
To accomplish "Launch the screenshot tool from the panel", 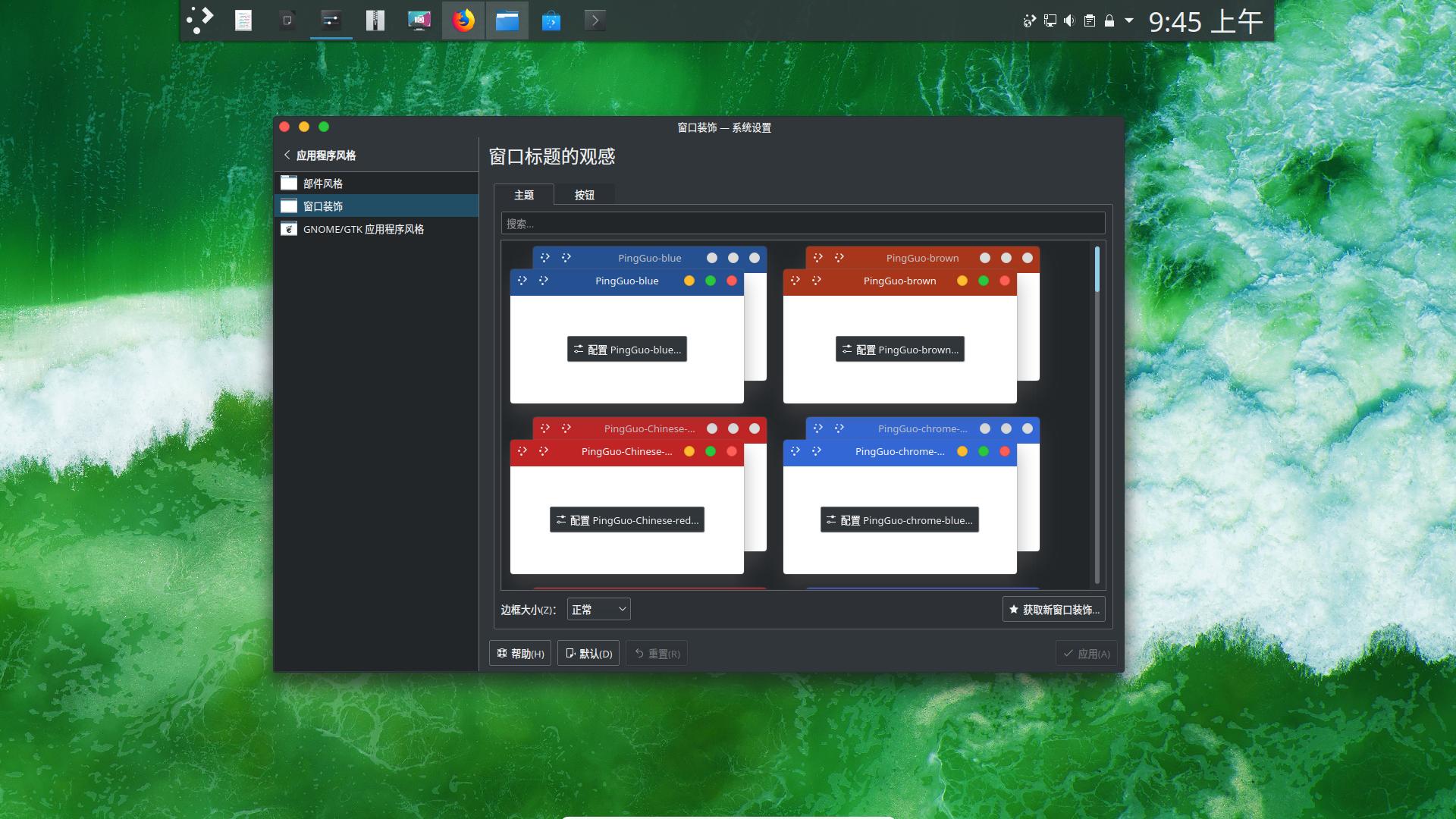I will (x=419, y=20).
